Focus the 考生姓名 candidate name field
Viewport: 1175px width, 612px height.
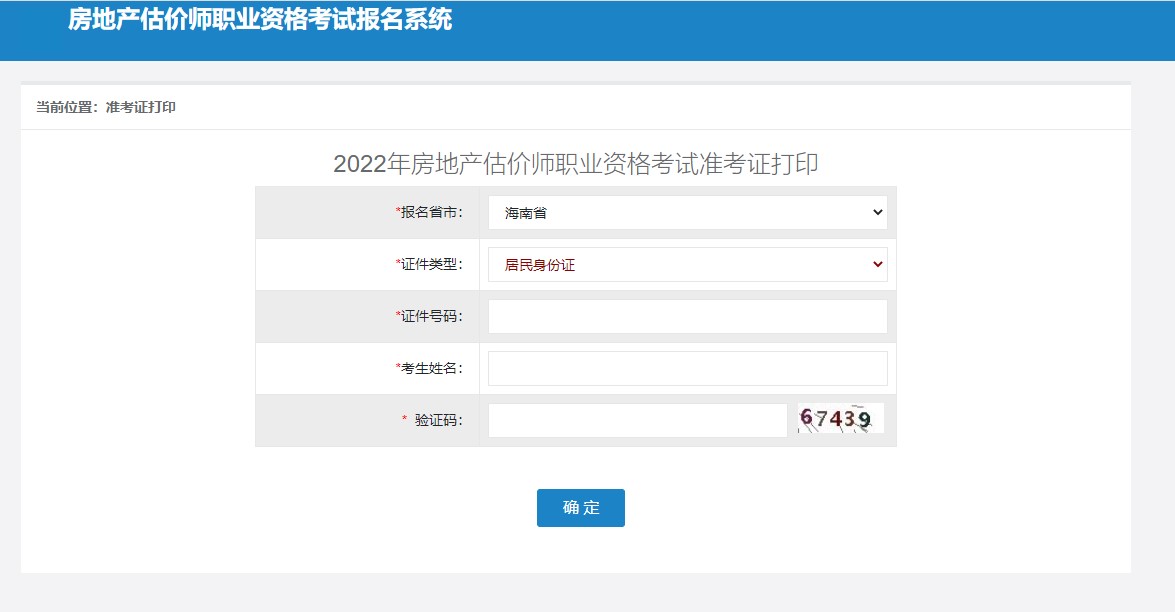point(686,368)
